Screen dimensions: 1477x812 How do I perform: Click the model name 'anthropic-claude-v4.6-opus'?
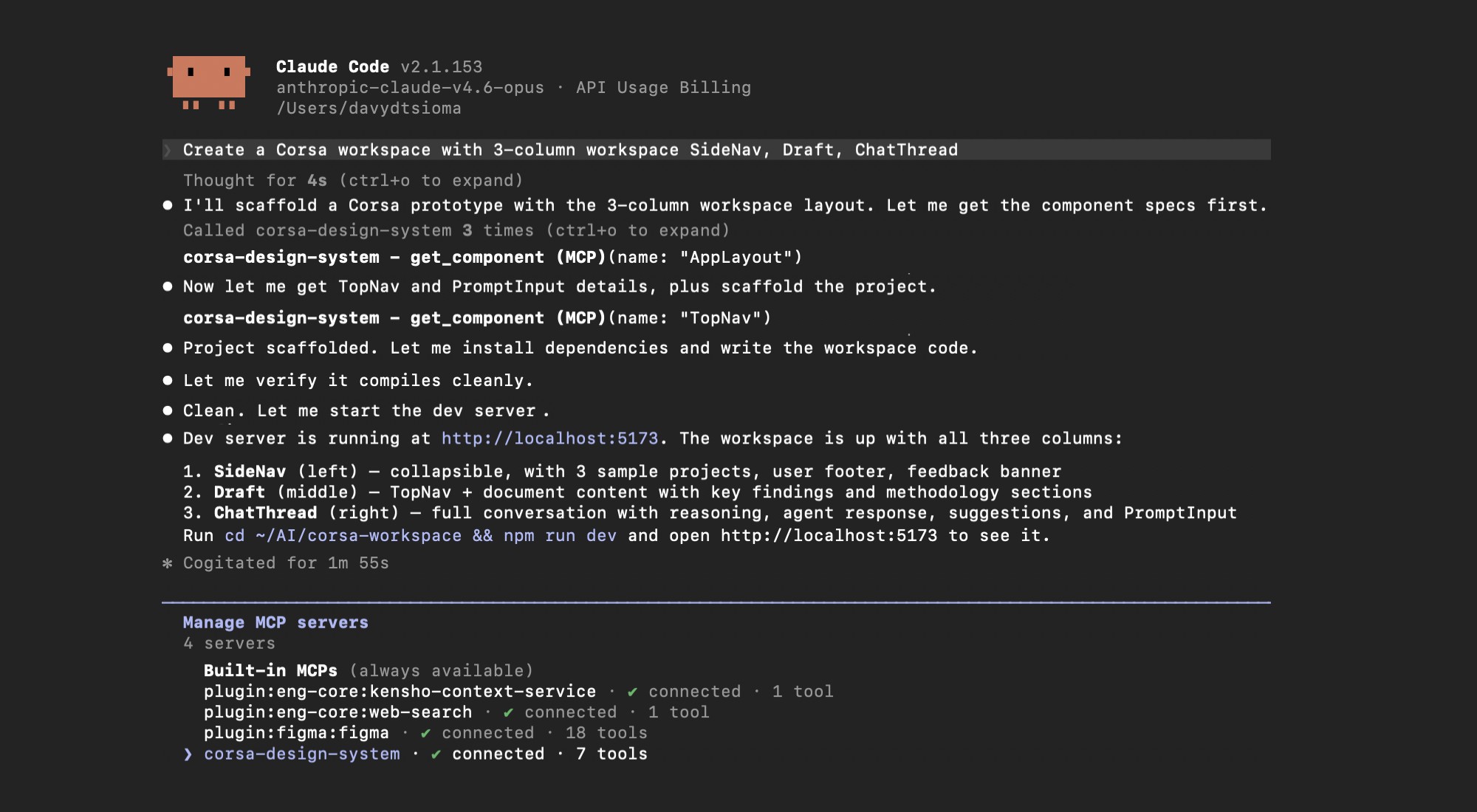(x=410, y=88)
